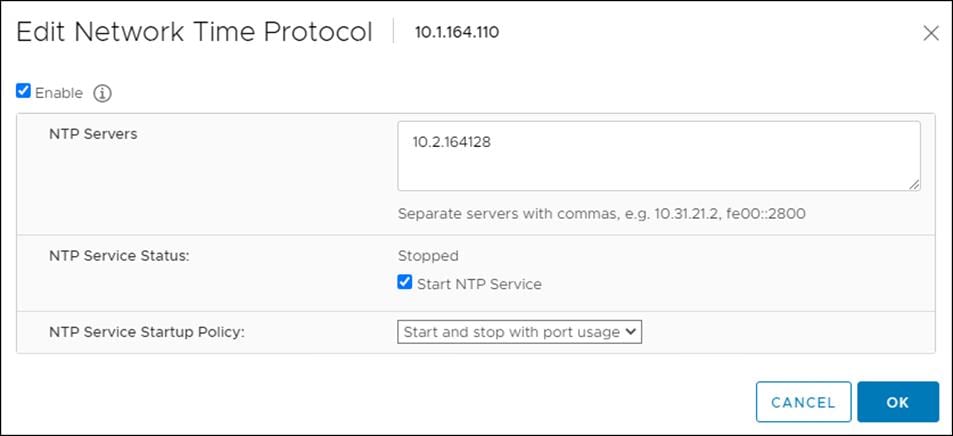Click the info icon next to Enable
The image size is (953, 436).
tap(102, 94)
